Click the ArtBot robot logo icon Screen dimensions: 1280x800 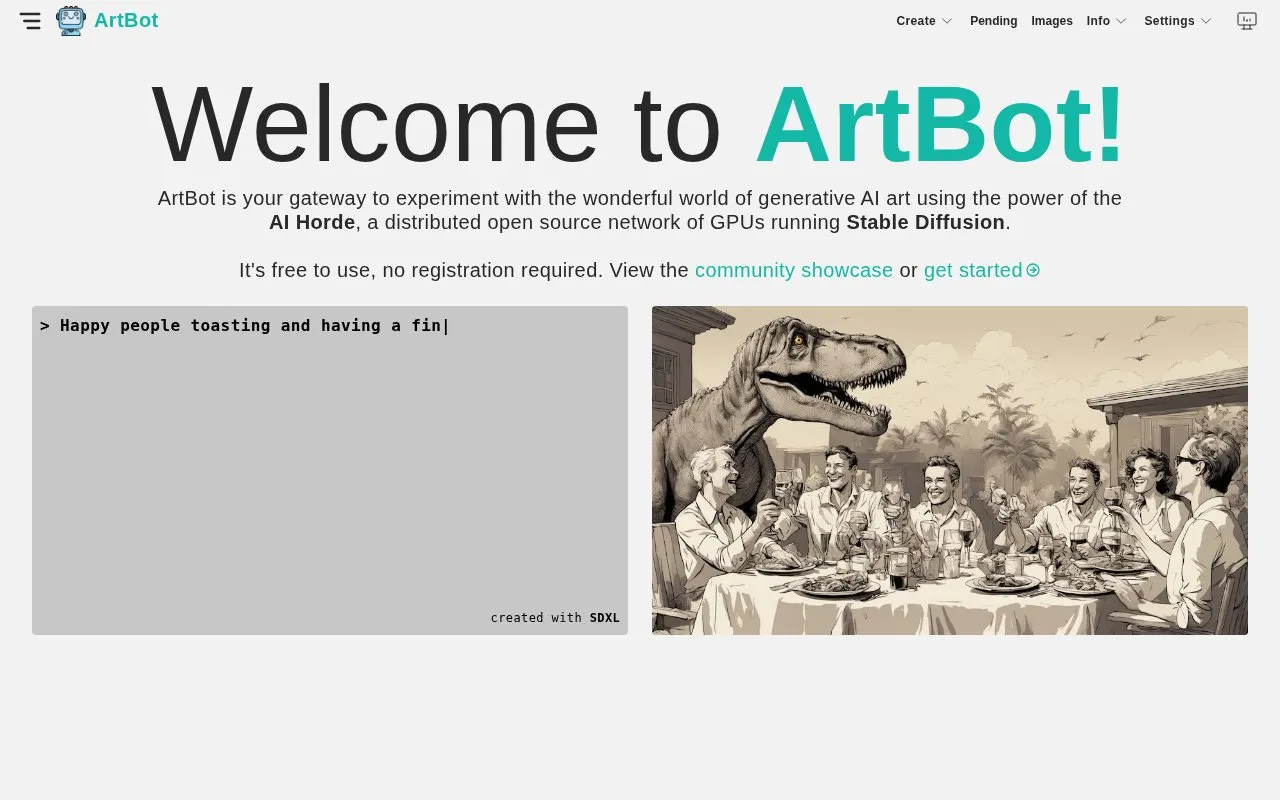point(71,21)
